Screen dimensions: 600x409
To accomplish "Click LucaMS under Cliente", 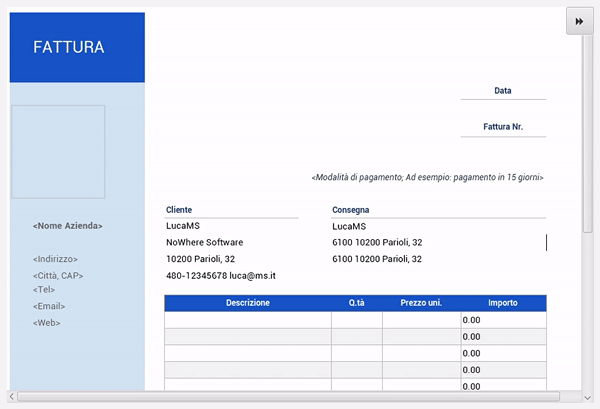I will pos(183,226).
